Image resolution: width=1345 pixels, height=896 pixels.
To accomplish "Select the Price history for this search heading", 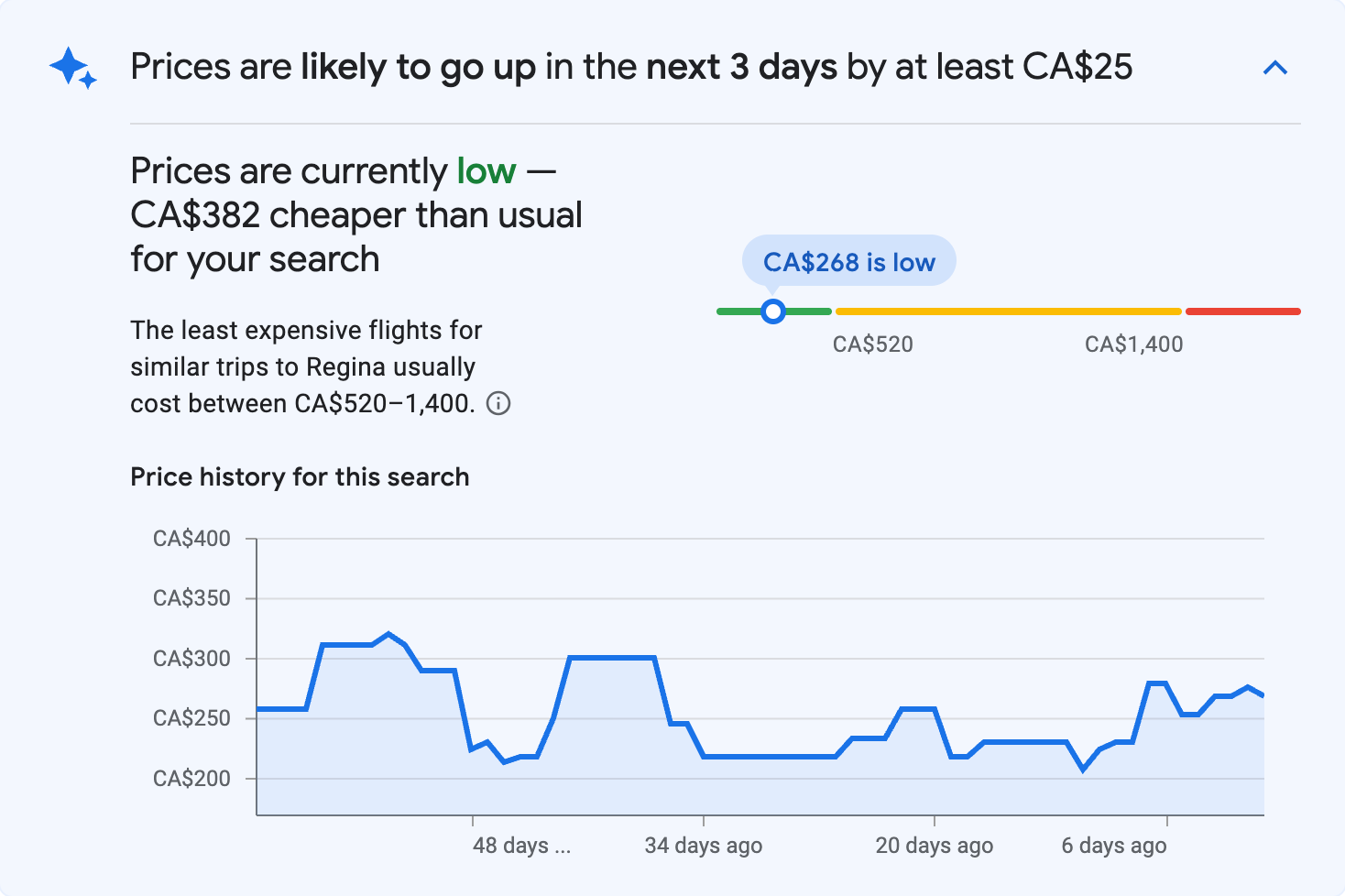I will point(300,476).
